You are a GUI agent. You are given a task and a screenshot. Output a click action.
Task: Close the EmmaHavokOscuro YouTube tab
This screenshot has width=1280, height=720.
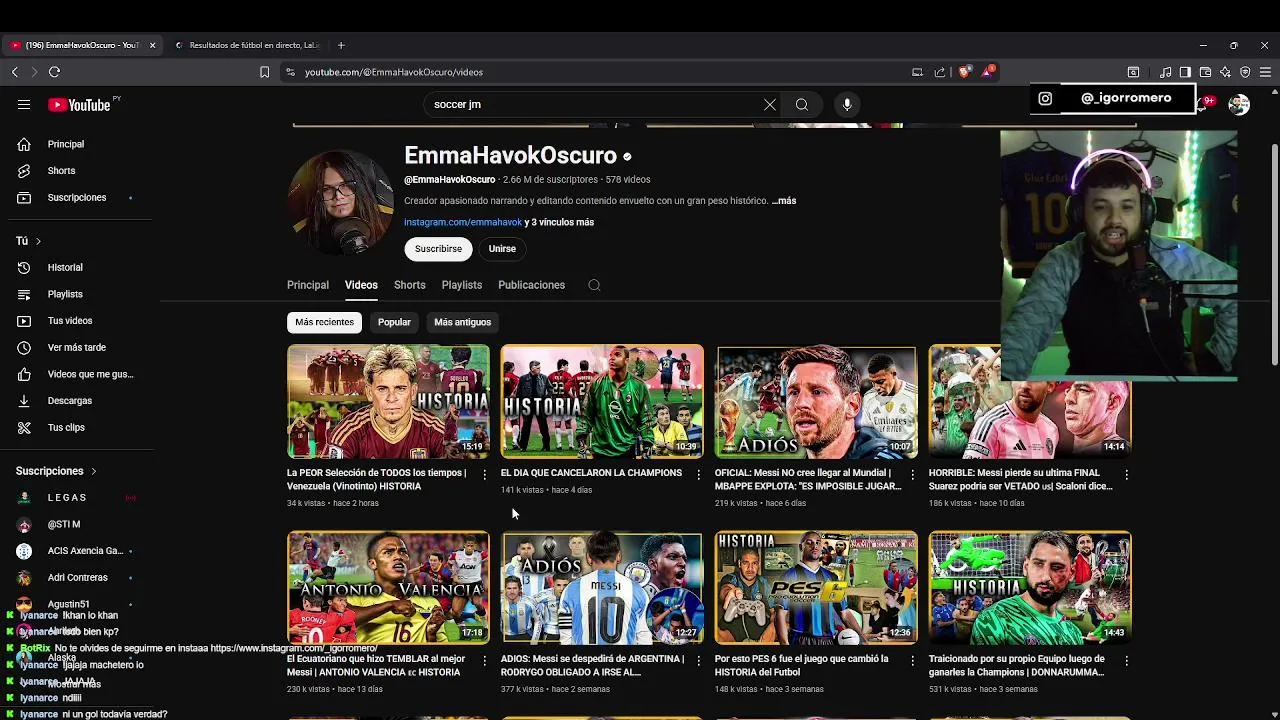(153, 45)
